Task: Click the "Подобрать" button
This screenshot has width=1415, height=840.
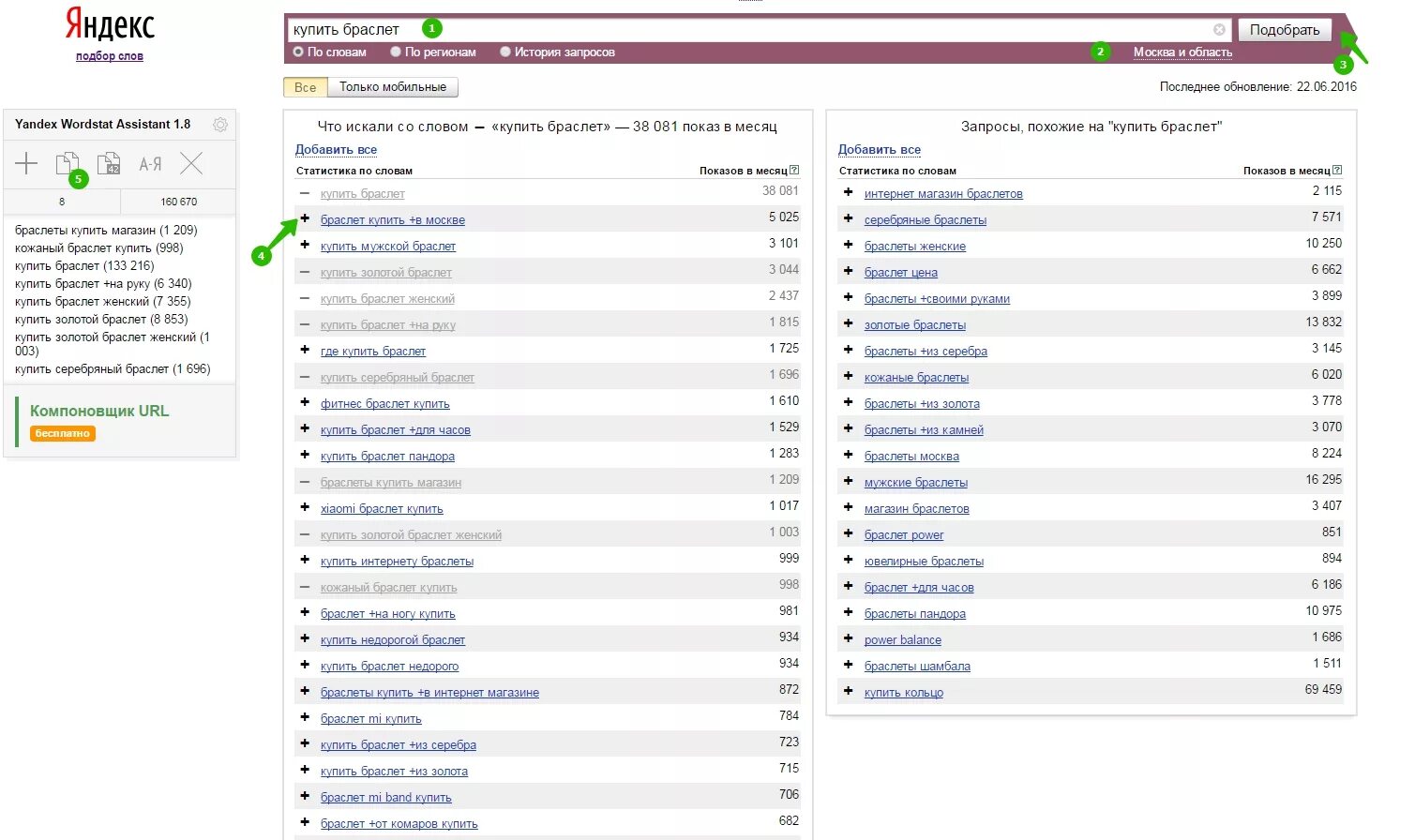Action: (1285, 30)
